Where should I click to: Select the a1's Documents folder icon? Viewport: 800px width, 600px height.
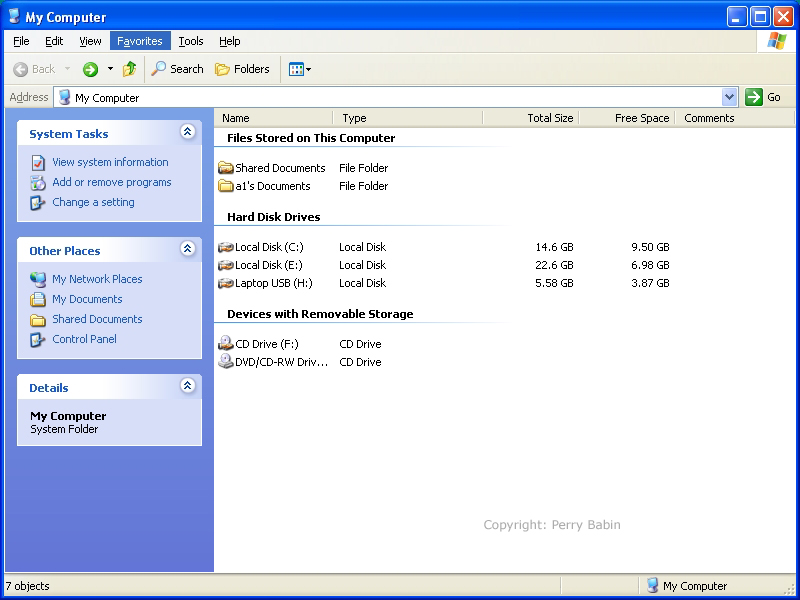pos(226,186)
